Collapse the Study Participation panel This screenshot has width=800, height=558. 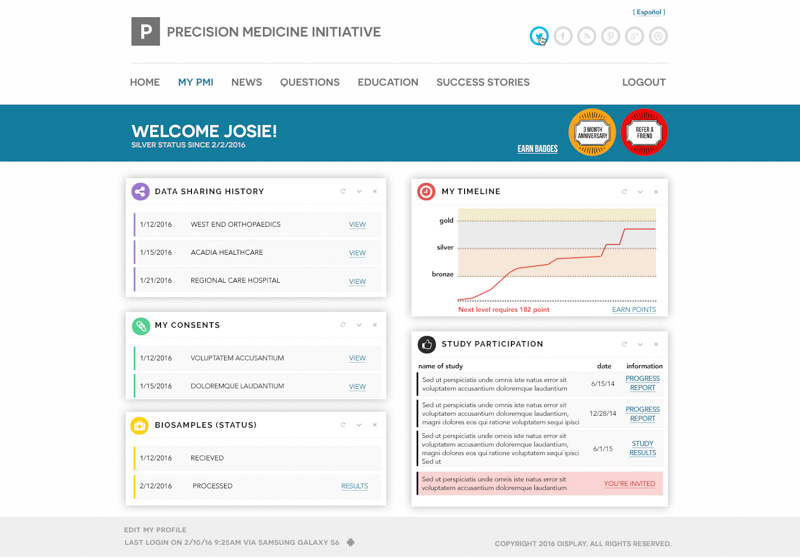(641, 344)
